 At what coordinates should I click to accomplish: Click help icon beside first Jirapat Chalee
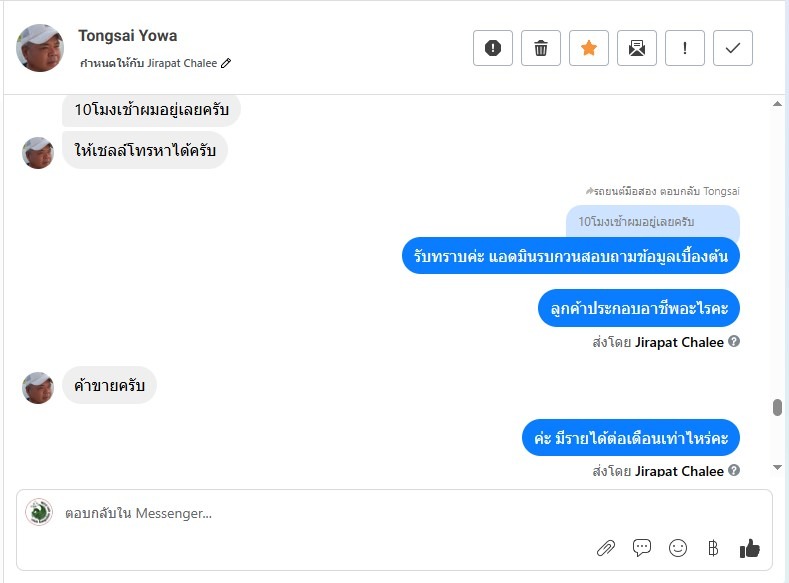(x=734, y=342)
